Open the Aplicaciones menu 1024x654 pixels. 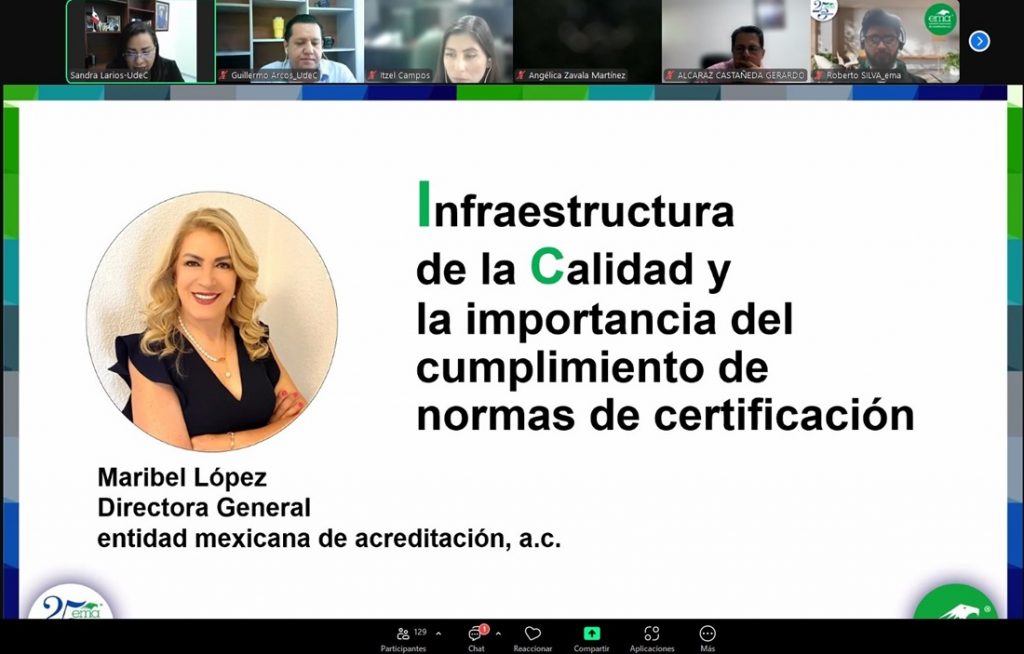pyautogui.click(x=651, y=634)
